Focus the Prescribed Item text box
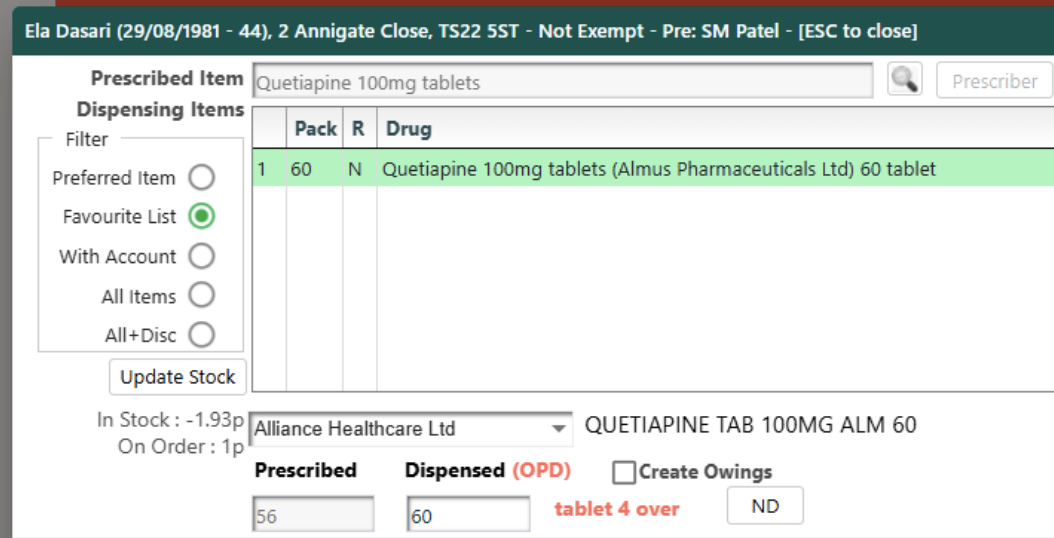The width and height of the screenshot is (1054, 538). tap(562, 82)
